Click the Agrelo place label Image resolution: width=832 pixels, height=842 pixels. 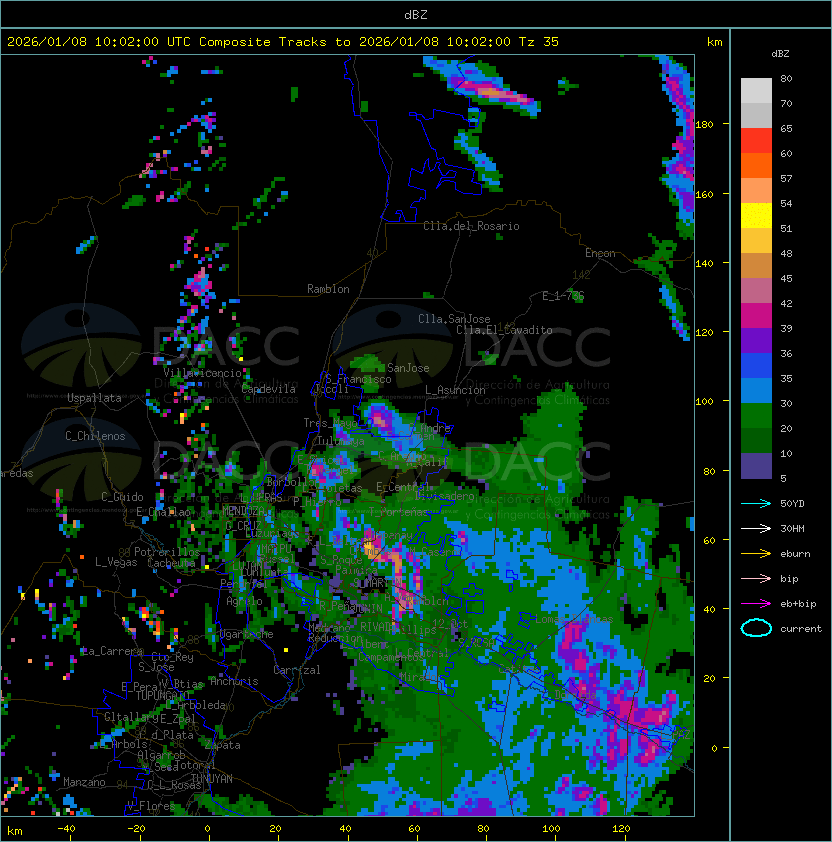click(x=244, y=601)
